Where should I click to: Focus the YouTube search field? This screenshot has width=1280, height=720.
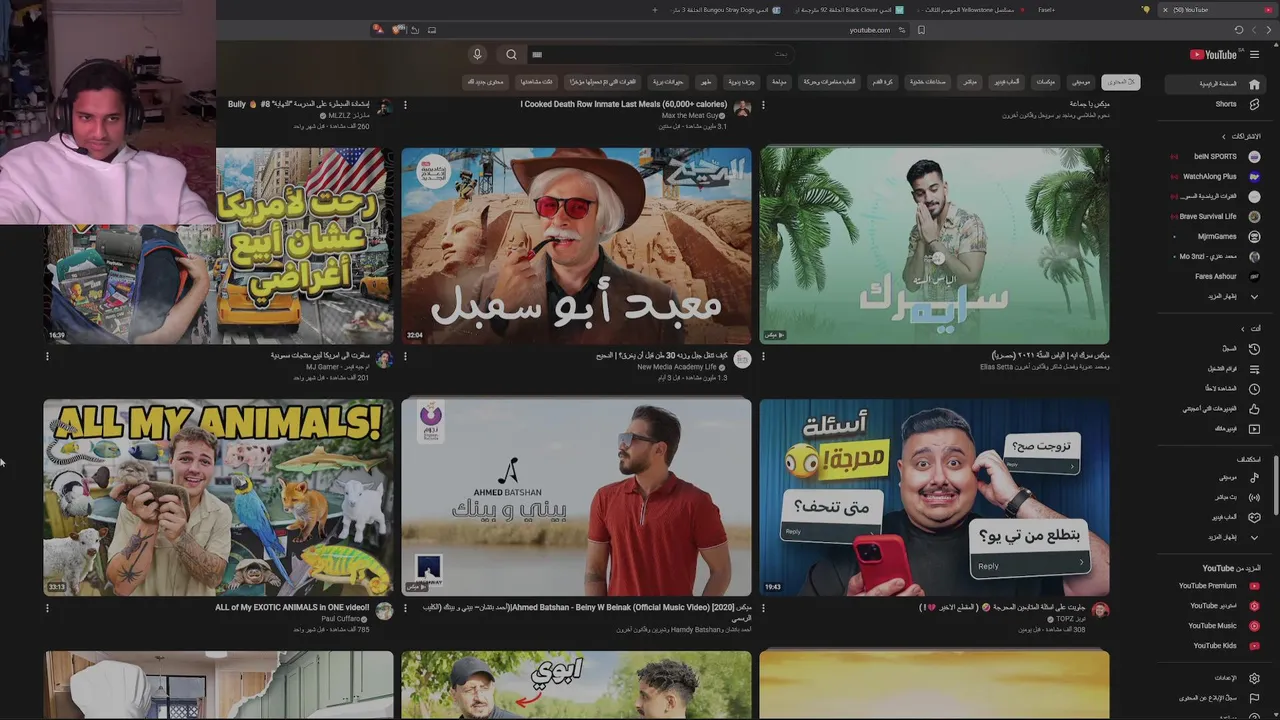[660, 55]
